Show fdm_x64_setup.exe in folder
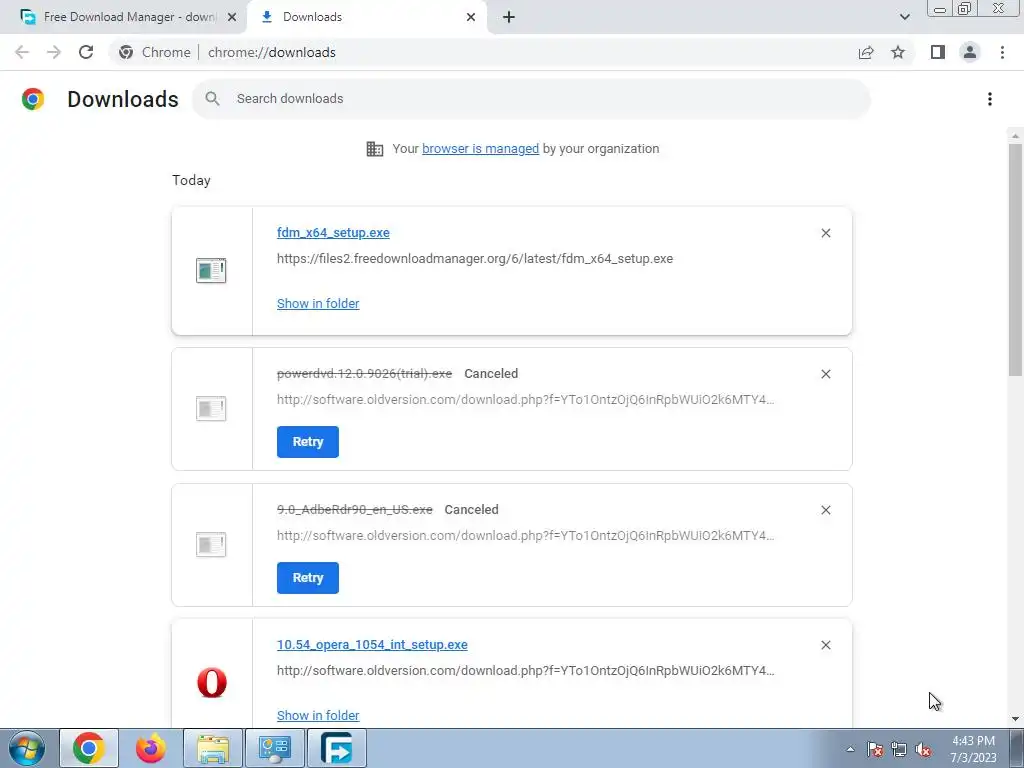The height and width of the screenshot is (768, 1024). pyautogui.click(x=318, y=304)
